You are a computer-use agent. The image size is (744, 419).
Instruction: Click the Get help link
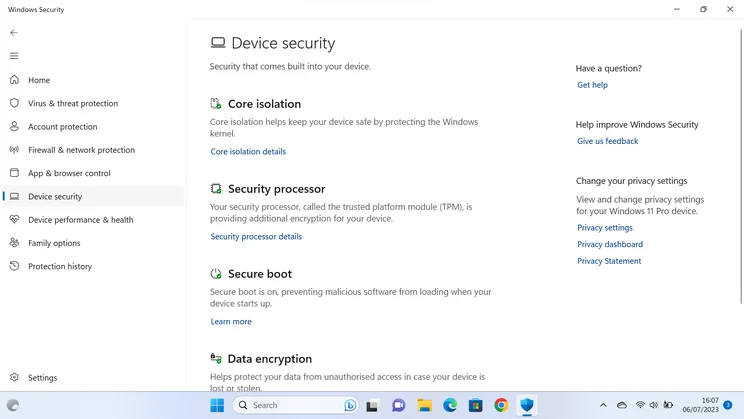tap(592, 85)
